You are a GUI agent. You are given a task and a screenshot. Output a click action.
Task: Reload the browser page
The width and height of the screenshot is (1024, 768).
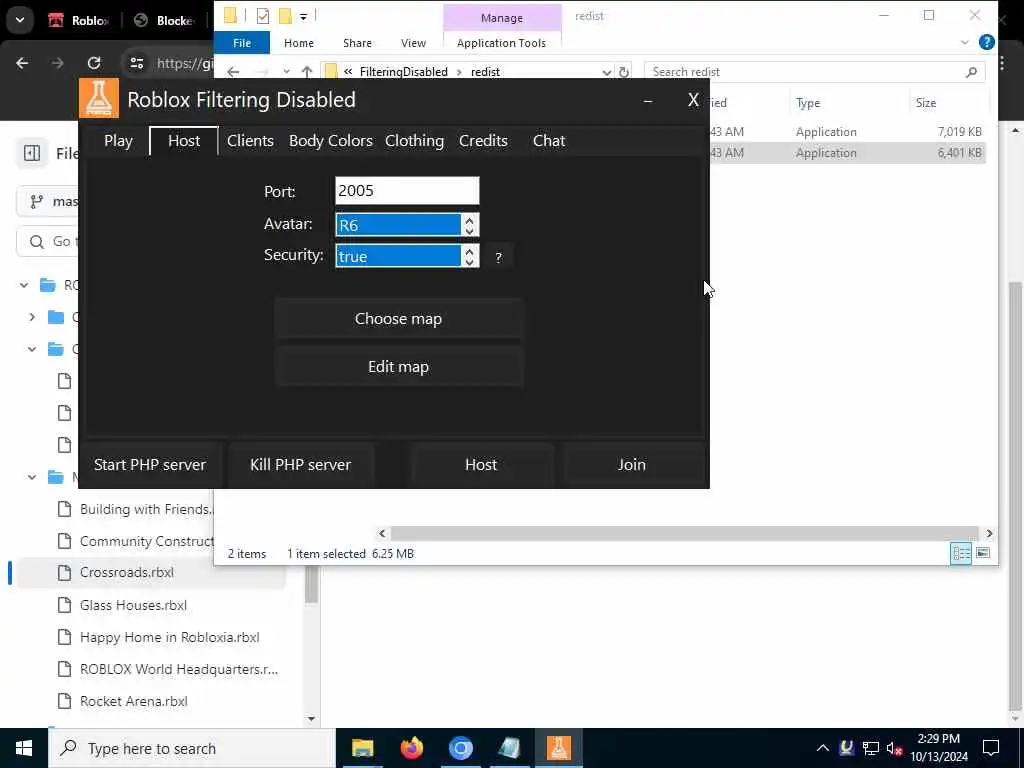(94, 63)
